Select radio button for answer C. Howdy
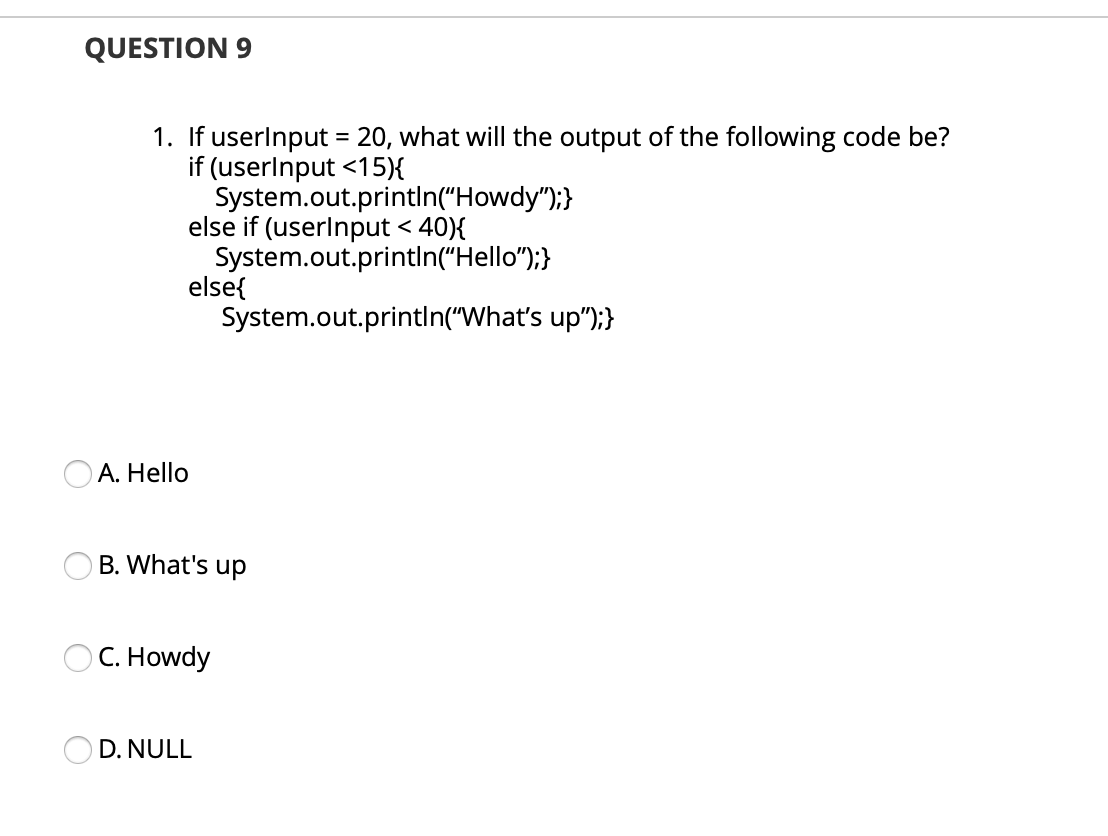Screen dimensions: 1108x836 click(78, 659)
